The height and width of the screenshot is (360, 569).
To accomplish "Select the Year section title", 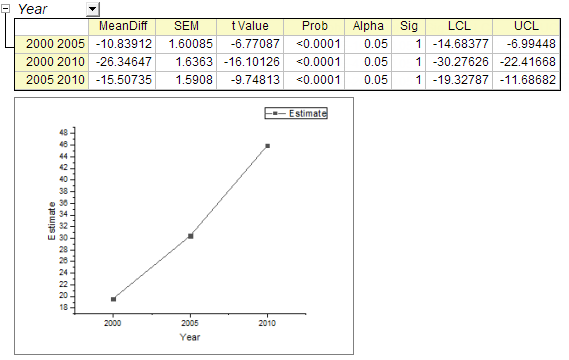I will coord(32,9).
